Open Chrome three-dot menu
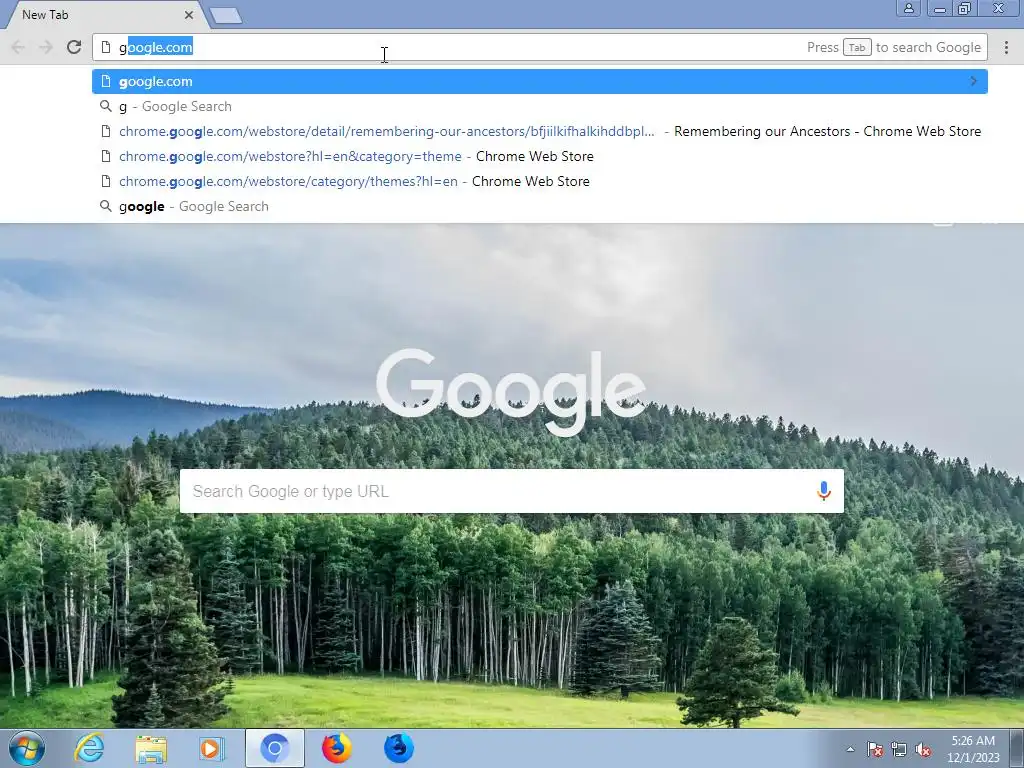 point(1006,47)
